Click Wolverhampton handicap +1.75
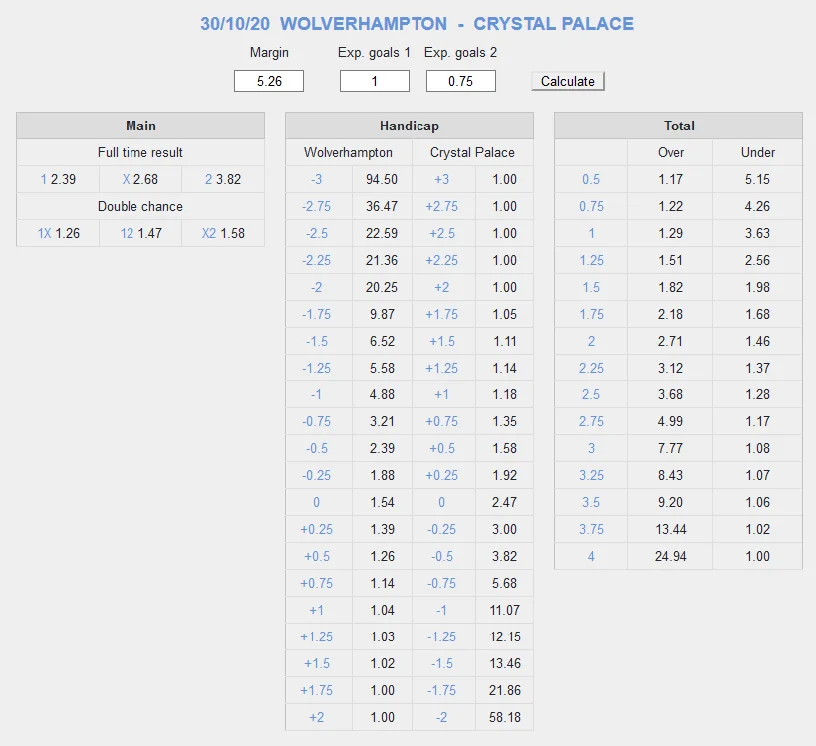816x746 pixels. [x=319, y=691]
